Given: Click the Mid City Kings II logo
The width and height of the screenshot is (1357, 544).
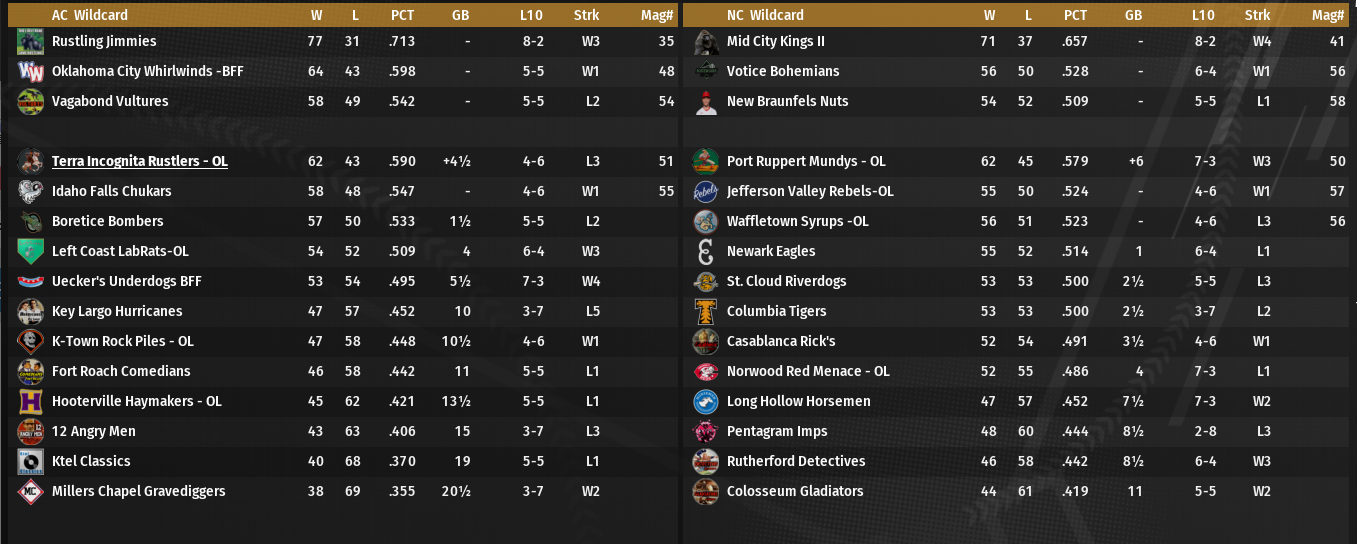Looking at the screenshot, I should (706, 42).
